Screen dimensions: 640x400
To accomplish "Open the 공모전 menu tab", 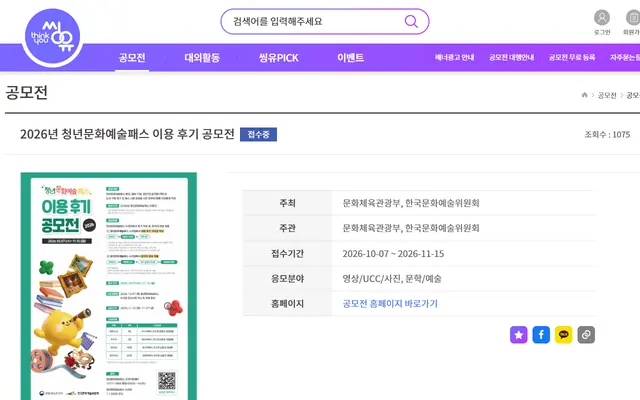I will pos(132,58).
